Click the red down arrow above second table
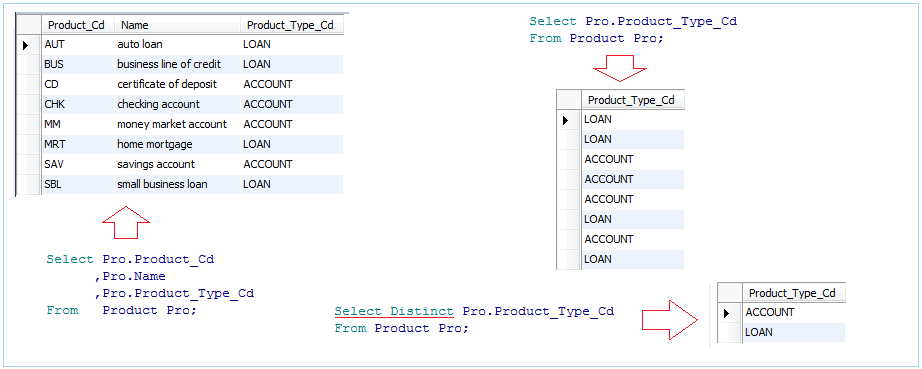 620,69
